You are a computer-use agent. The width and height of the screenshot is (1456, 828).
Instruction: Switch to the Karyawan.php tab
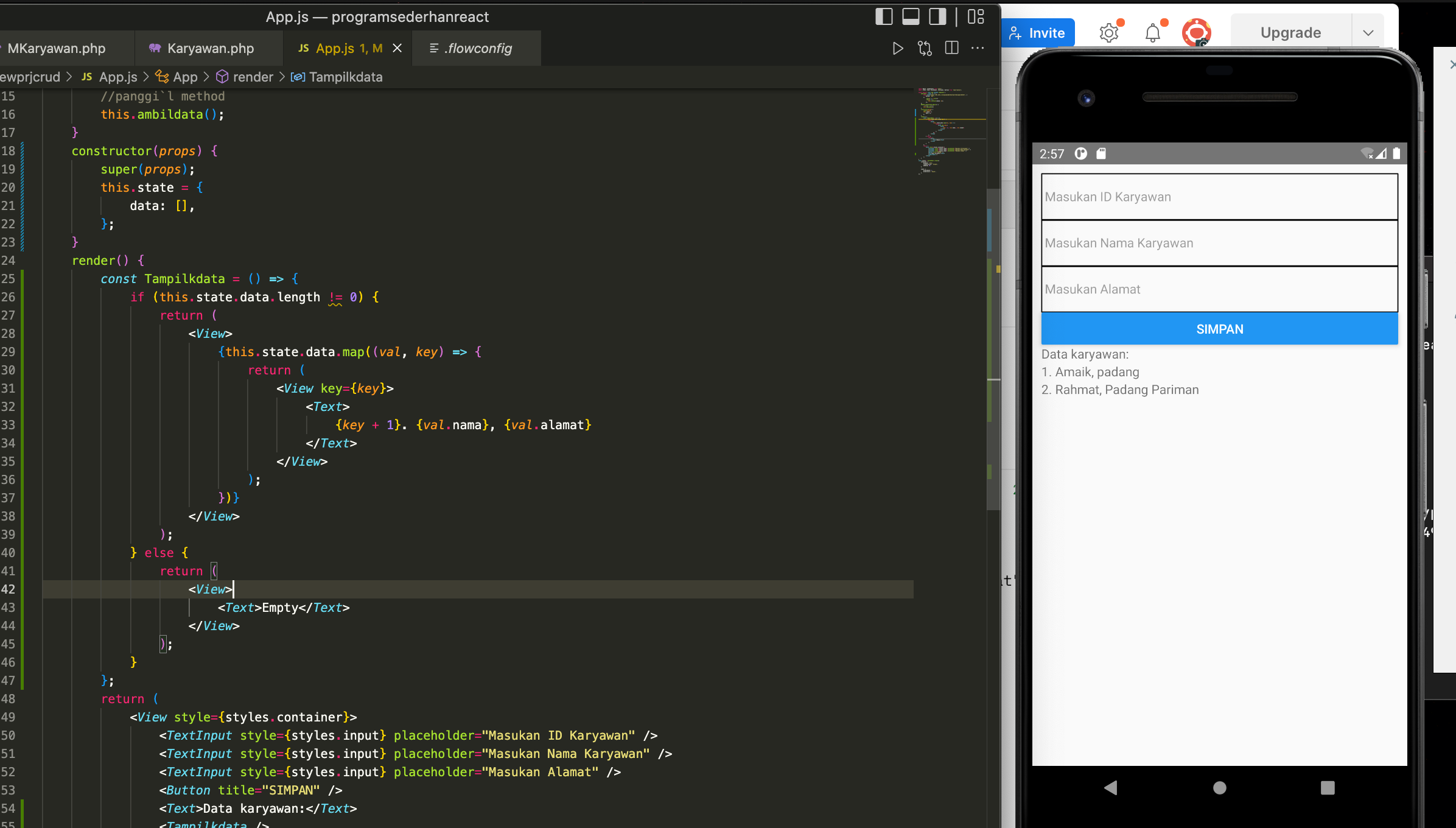point(209,49)
